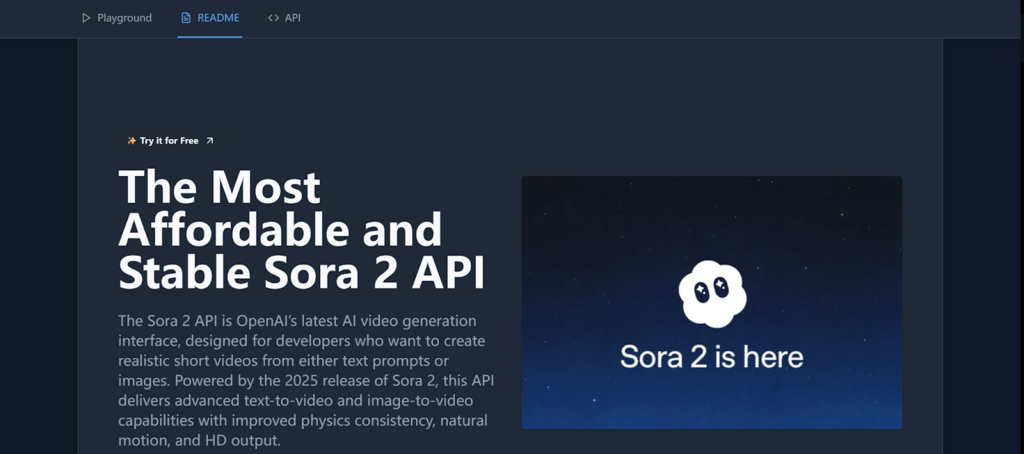1024x454 pixels.
Task: Click the external arrow icon after Try it for Free
Action: point(209,141)
